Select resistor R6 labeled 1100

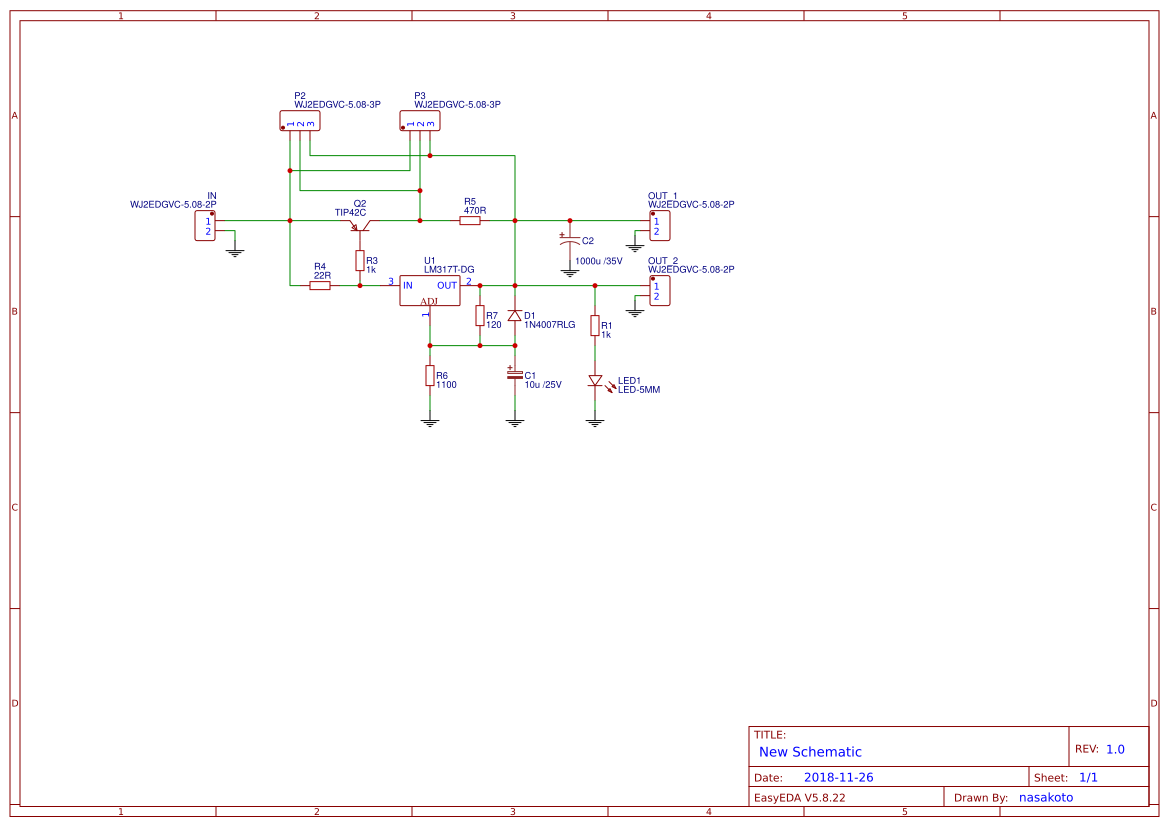point(429,376)
